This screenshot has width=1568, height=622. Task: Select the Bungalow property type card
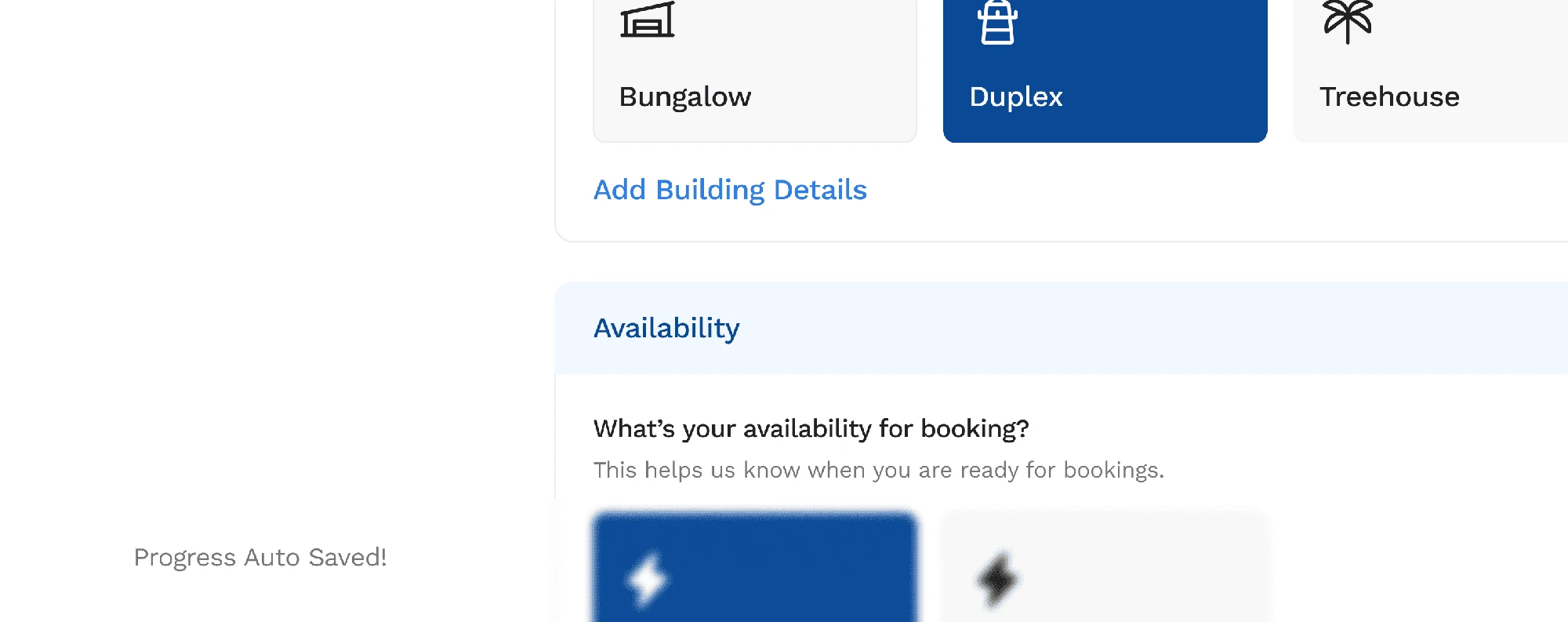(x=755, y=71)
